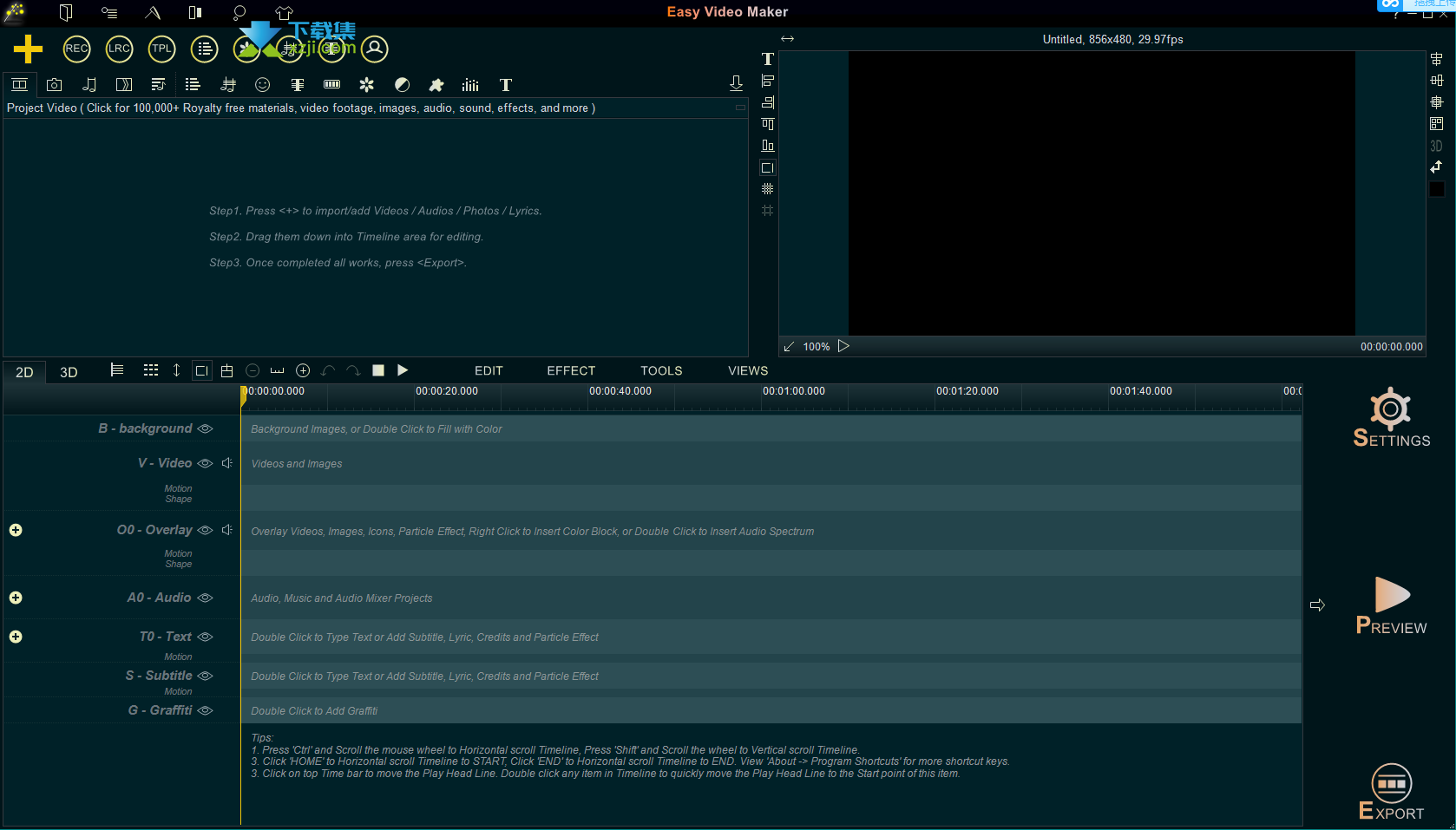
Task: Click the large PREVIEW button
Action: coord(1392,606)
